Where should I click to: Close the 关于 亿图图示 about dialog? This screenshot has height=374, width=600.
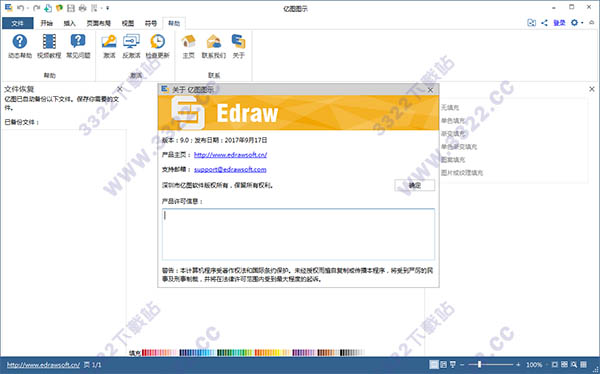point(430,90)
